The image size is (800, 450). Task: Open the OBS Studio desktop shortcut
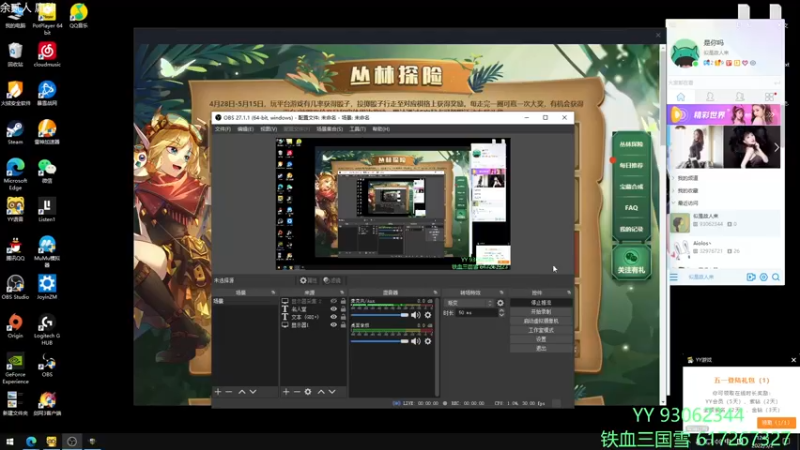click(x=15, y=287)
